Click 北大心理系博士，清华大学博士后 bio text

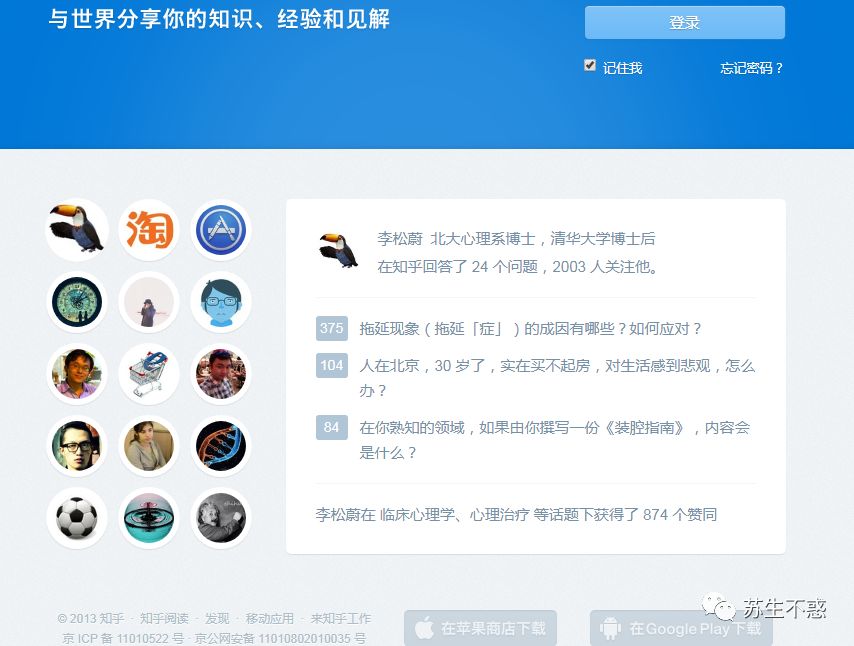point(542,239)
